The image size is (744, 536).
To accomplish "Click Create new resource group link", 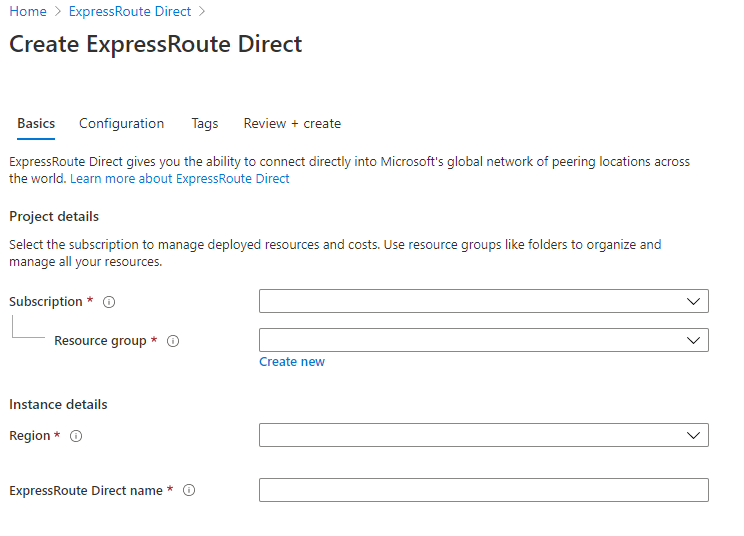I will tap(292, 362).
